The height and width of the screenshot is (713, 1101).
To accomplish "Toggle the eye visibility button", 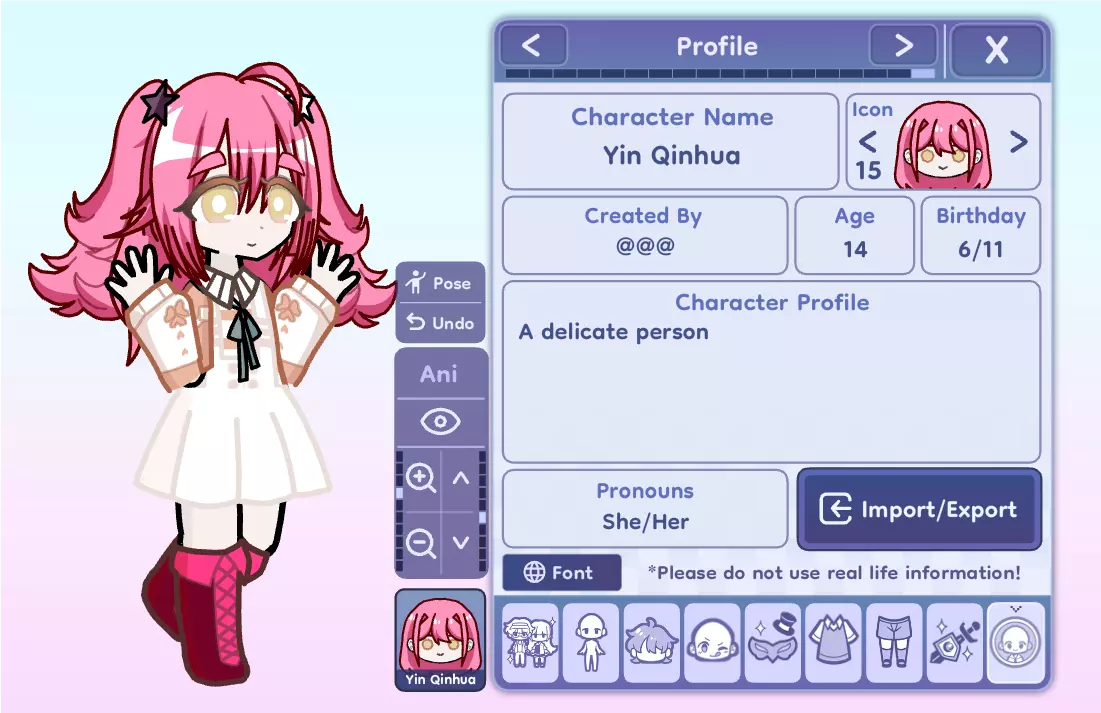I will 440,422.
